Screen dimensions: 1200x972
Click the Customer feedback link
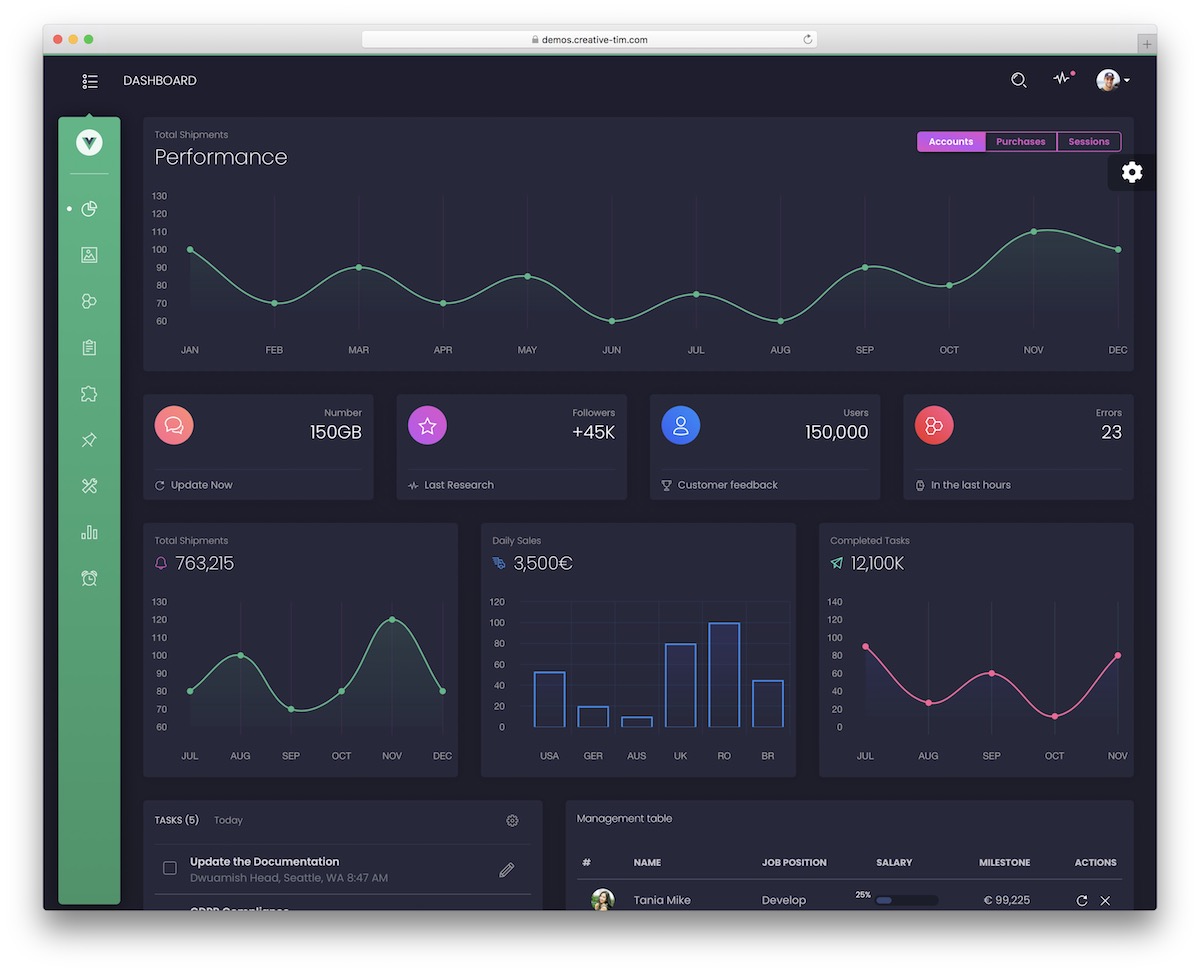pos(720,485)
